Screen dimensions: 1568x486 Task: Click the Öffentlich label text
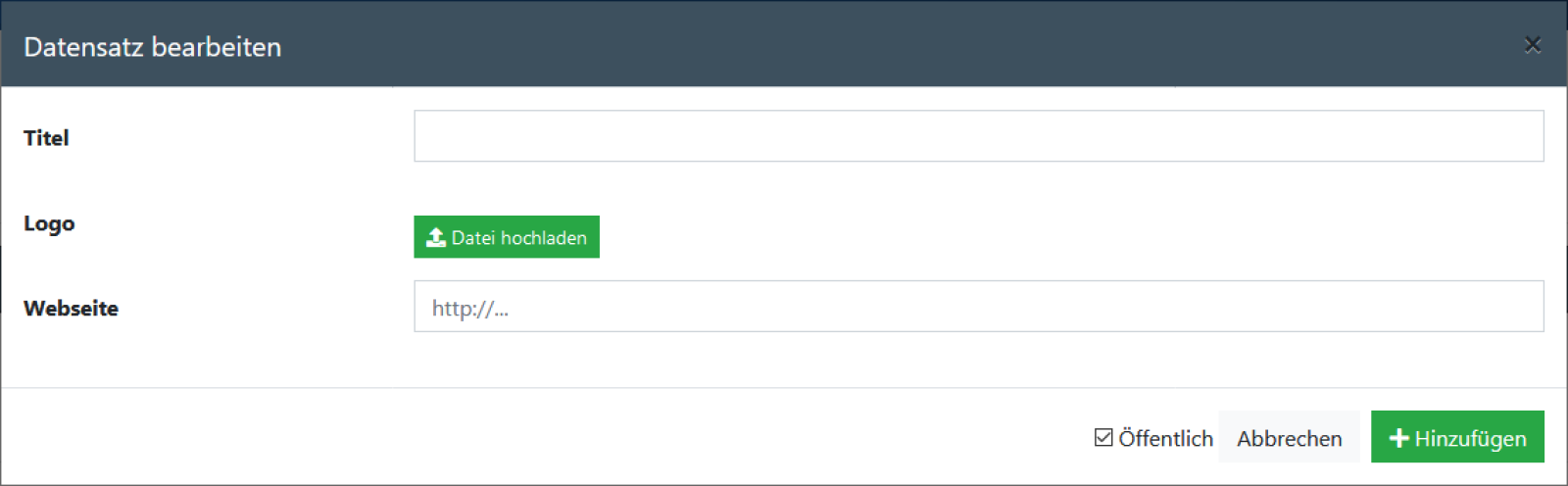pyautogui.click(x=1165, y=438)
